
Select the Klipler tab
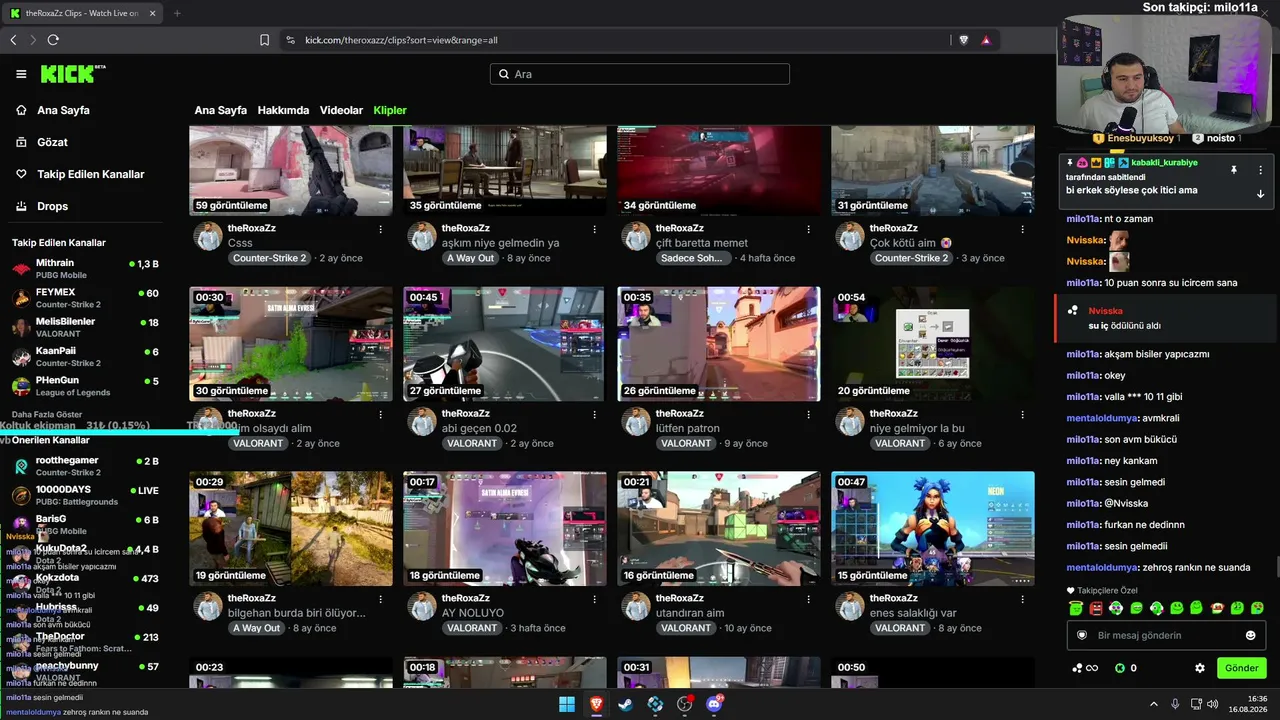click(390, 110)
